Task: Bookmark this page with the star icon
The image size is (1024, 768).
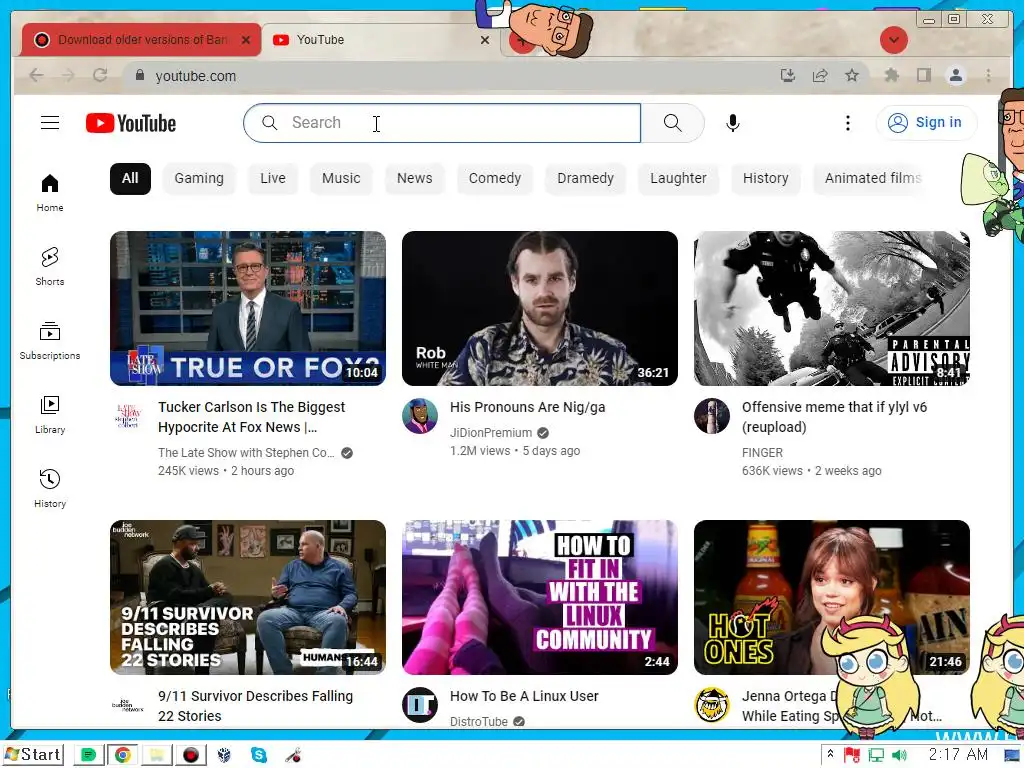Action: pyautogui.click(x=852, y=76)
